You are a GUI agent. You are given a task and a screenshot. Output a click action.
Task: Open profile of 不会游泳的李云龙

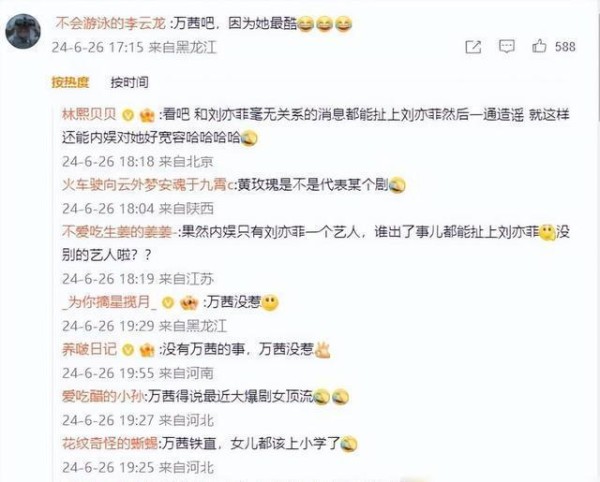pos(111,24)
